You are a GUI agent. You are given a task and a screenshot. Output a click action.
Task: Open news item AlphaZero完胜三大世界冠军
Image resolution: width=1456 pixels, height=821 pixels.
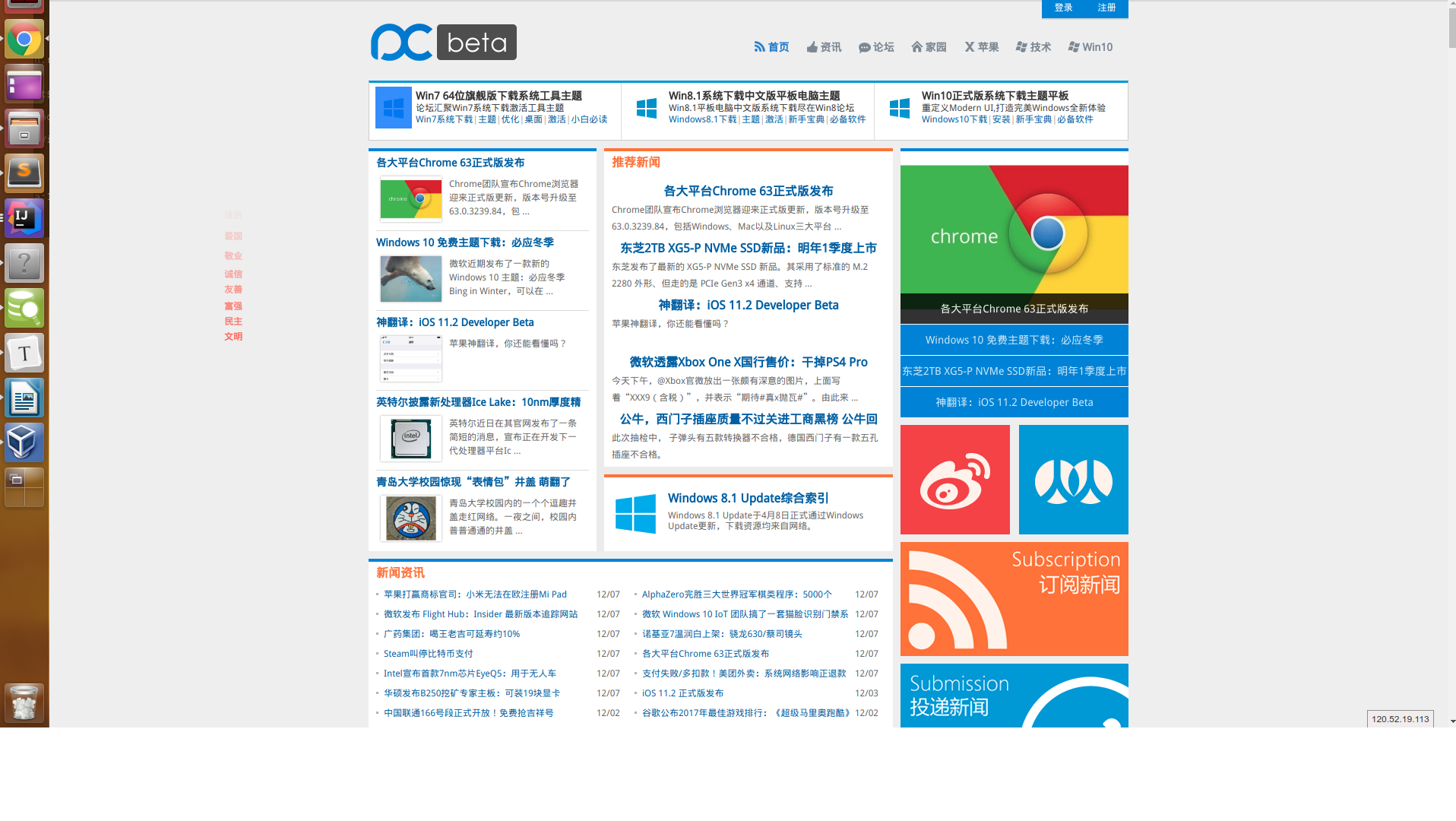(x=737, y=594)
